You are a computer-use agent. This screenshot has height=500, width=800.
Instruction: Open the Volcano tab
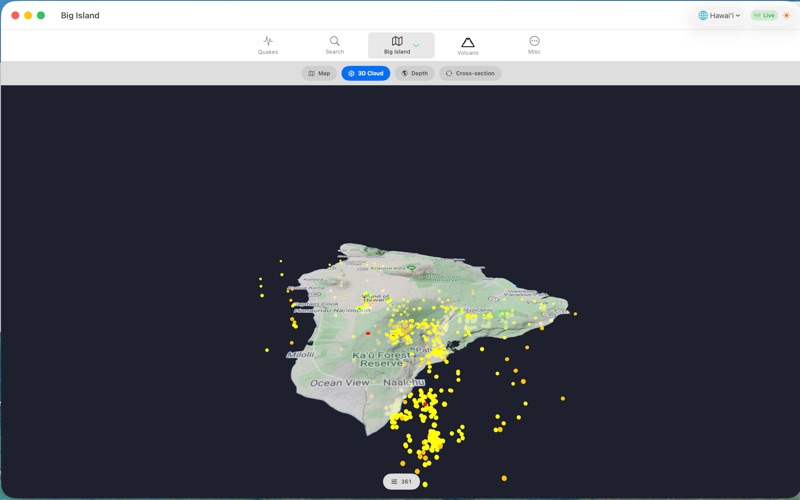(x=468, y=45)
